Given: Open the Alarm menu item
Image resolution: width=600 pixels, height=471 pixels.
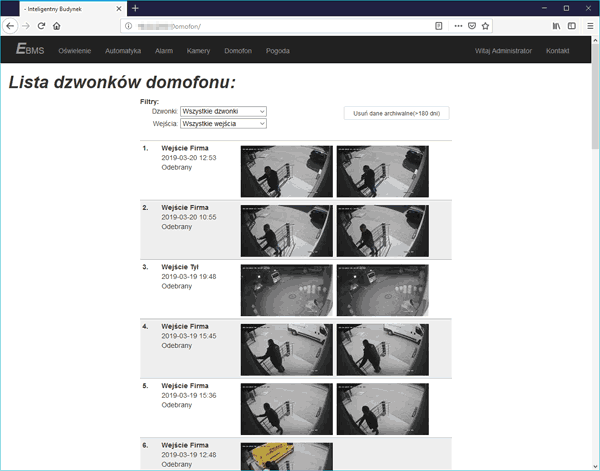Looking at the screenshot, I should pyautogui.click(x=164, y=50).
